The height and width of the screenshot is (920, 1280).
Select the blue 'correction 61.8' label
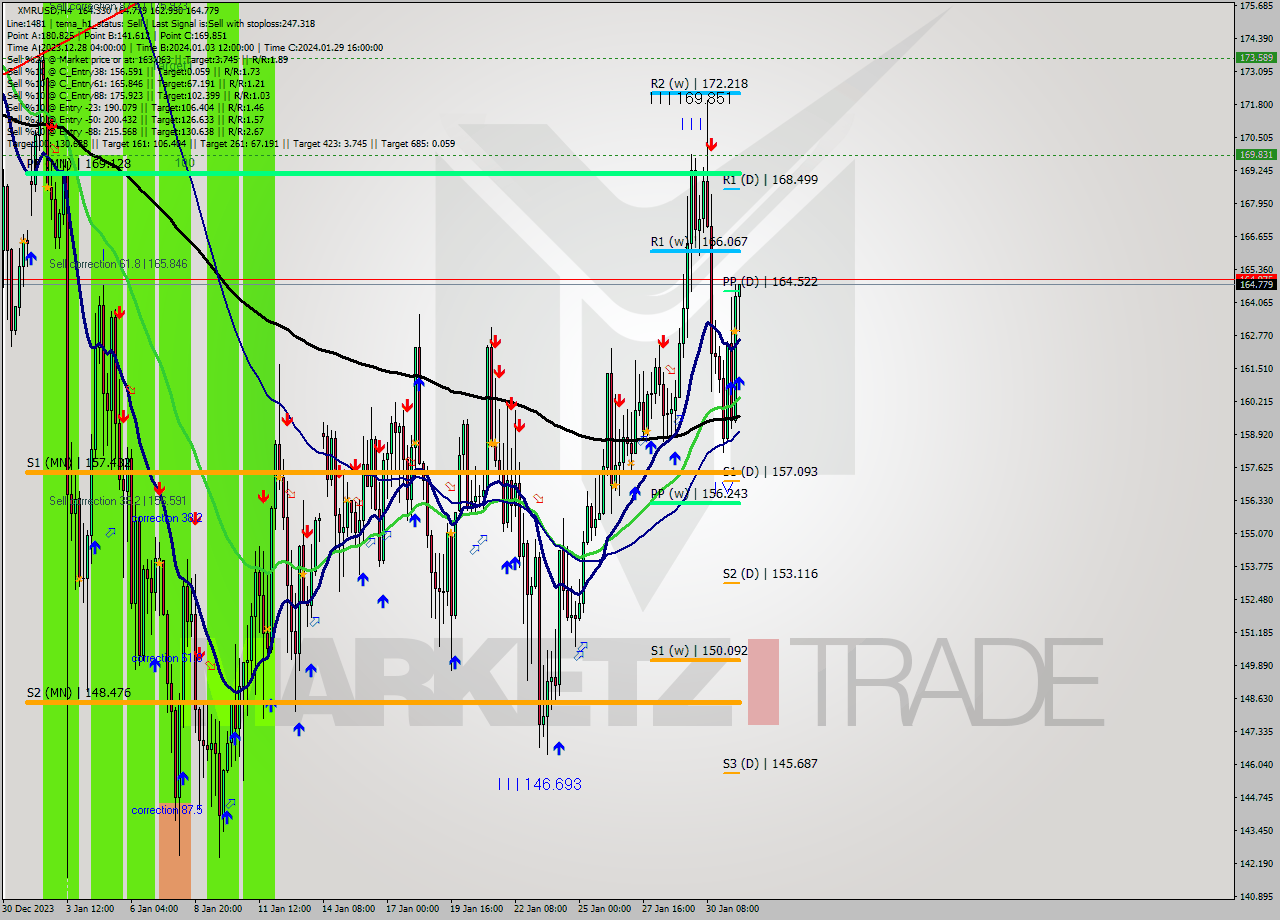167,658
